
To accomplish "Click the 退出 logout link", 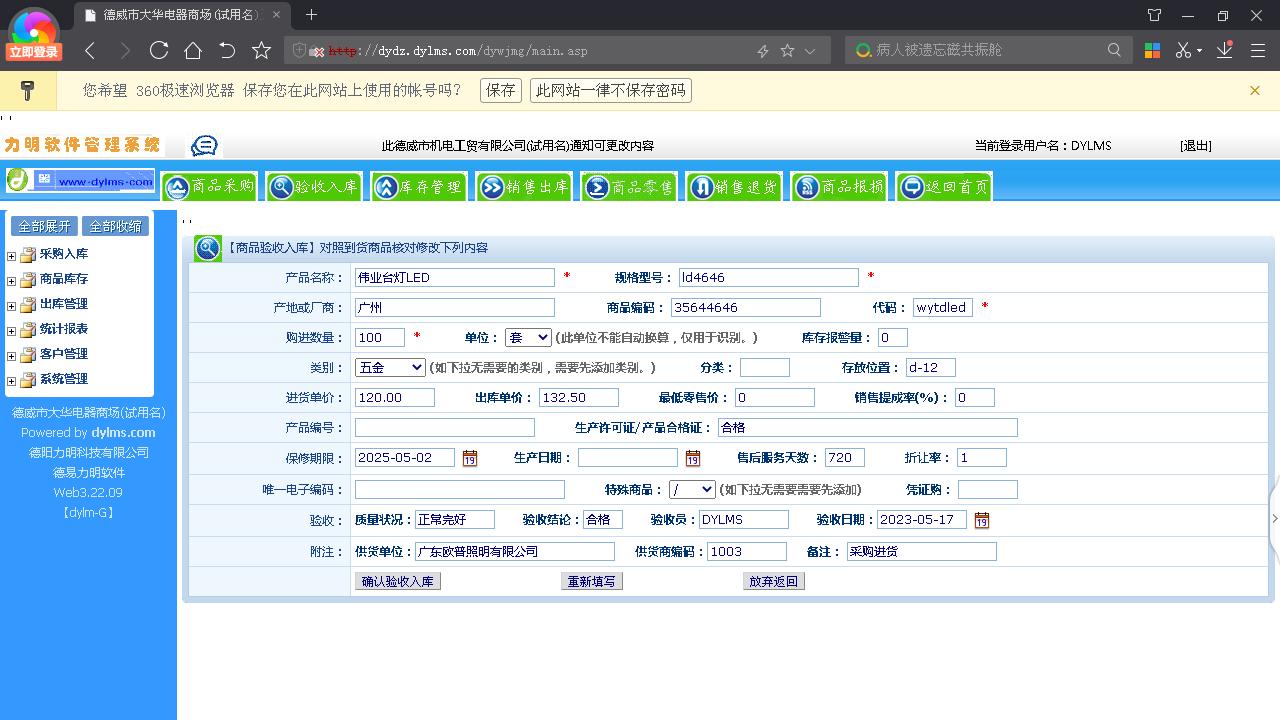I will pyautogui.click(x=1194, y=145).
